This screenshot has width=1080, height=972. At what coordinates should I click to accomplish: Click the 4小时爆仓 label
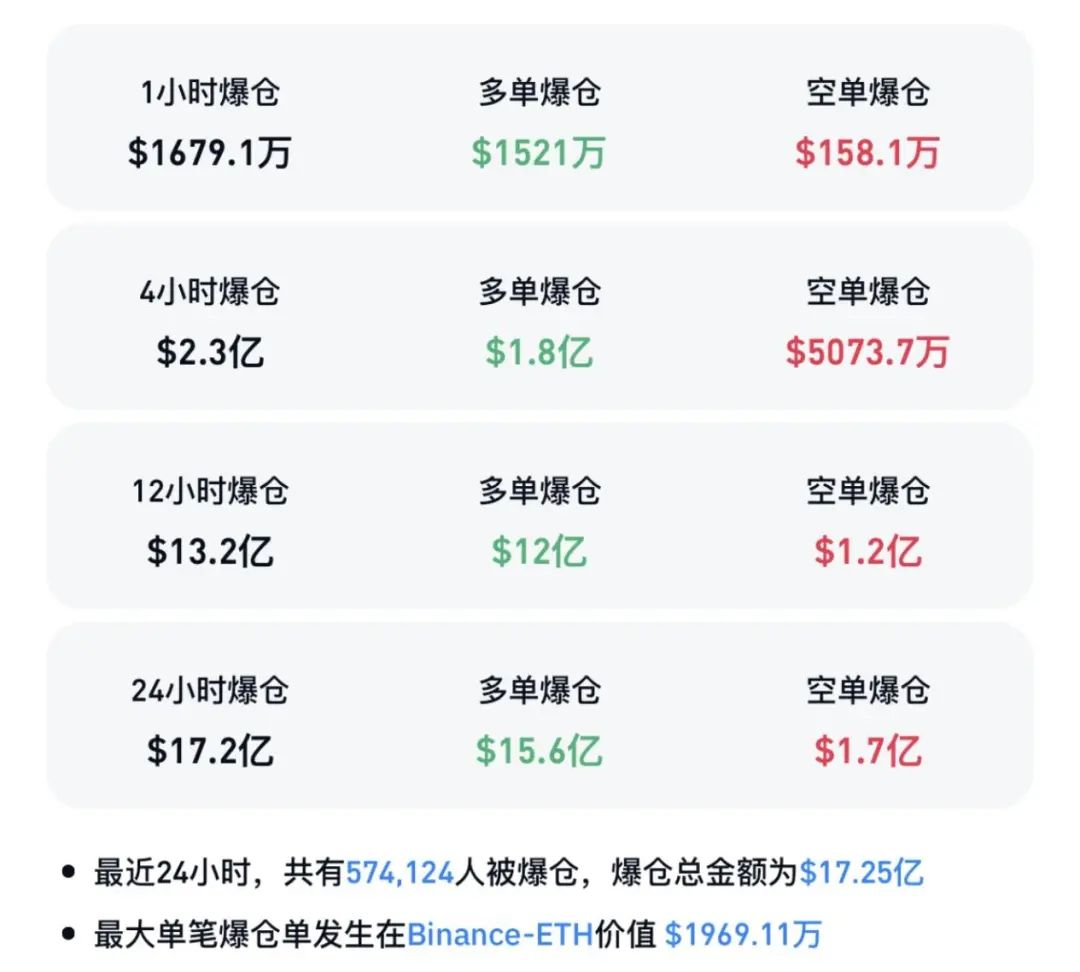pos(210,292)
